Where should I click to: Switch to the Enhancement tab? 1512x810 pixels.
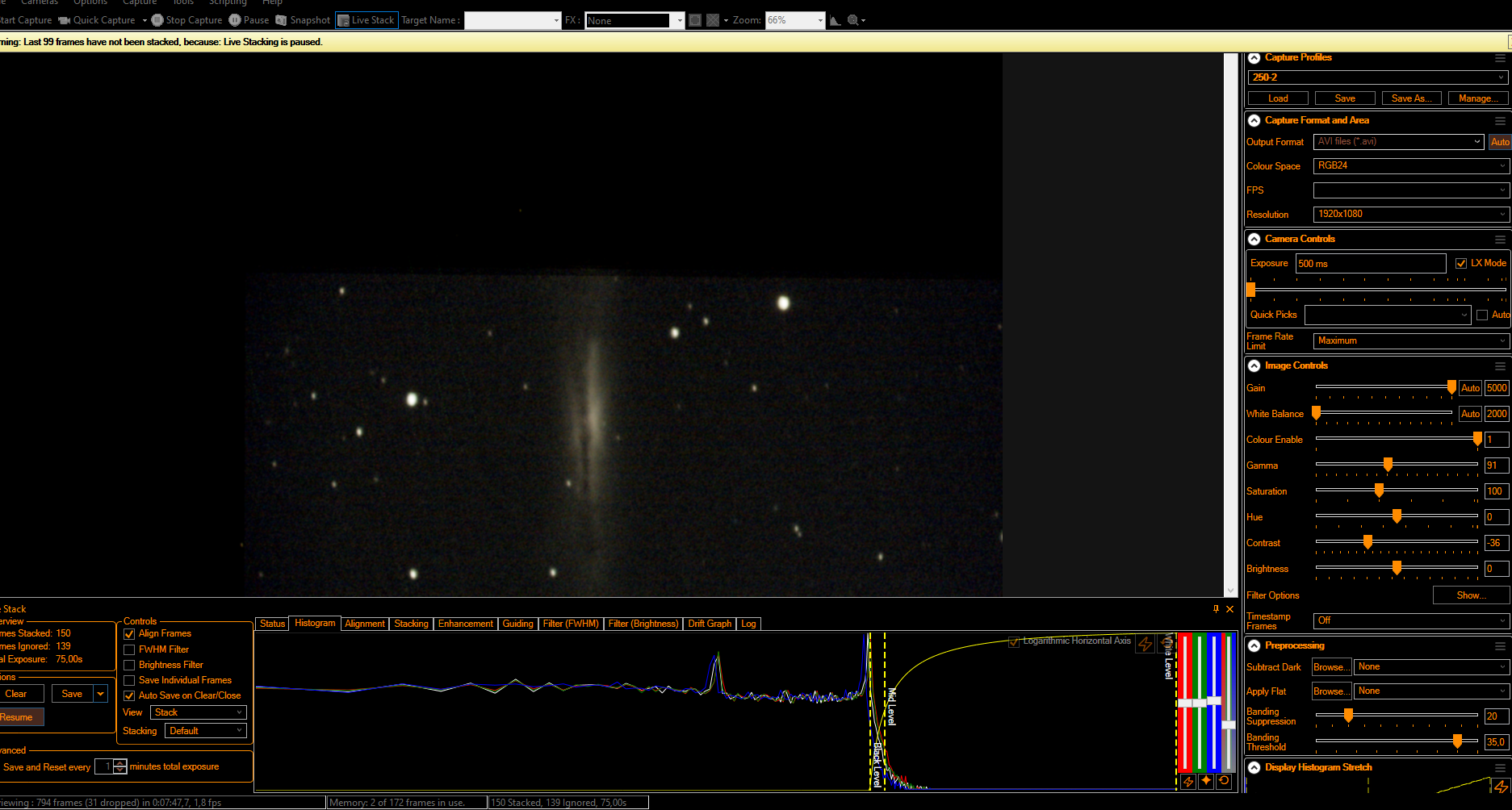465,624
